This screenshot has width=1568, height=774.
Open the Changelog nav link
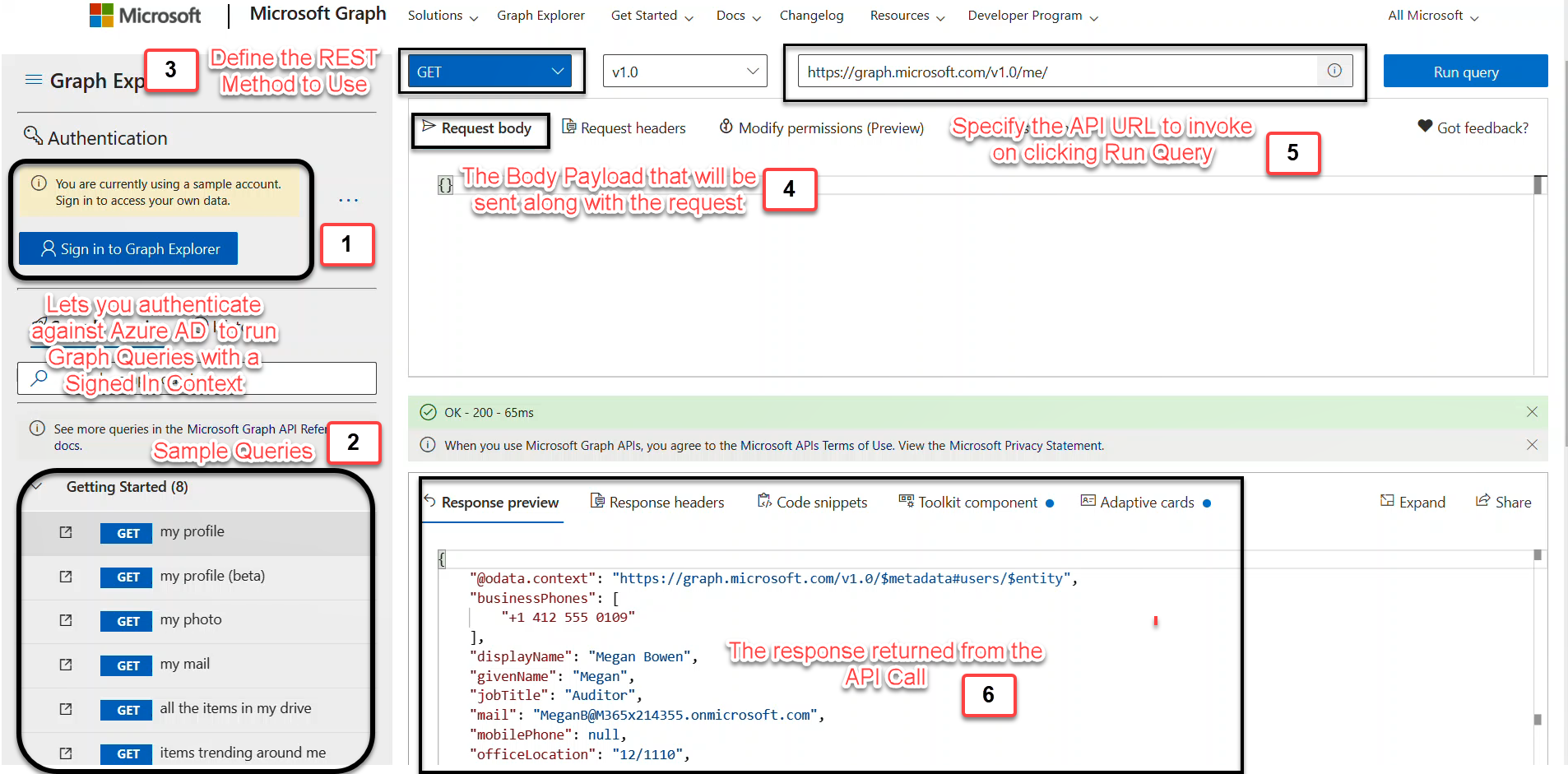click(x=811, y=16)
